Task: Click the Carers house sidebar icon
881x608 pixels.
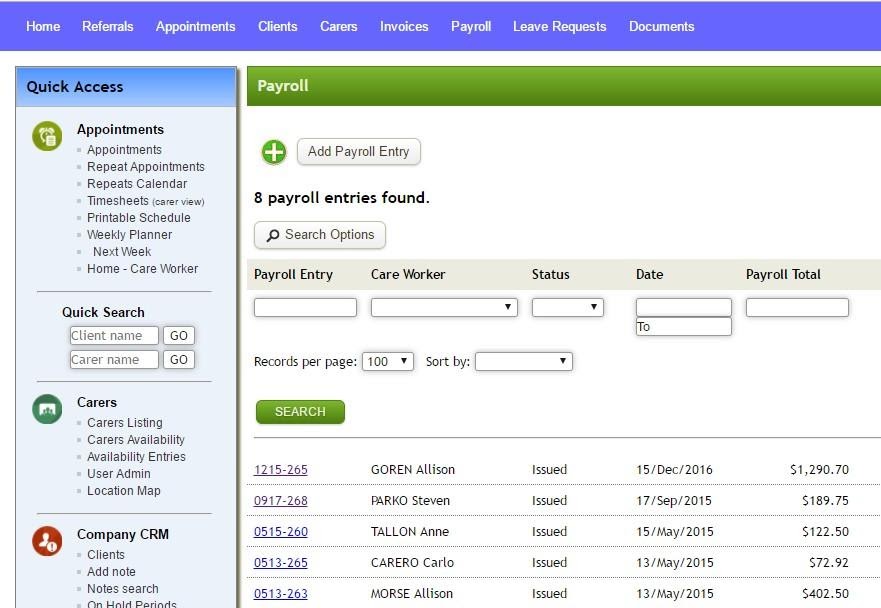Action: pyautogui.click(x=47, y=408)
